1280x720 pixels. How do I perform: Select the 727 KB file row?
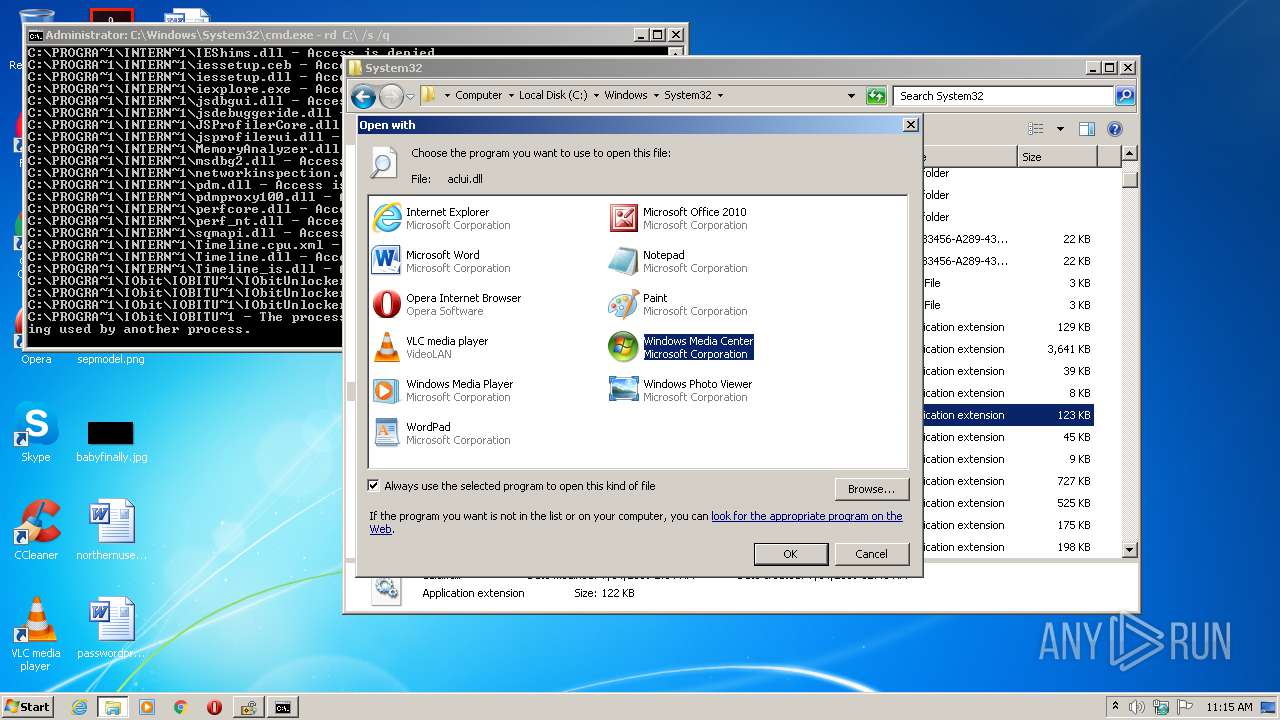(x=1007, y=481)
